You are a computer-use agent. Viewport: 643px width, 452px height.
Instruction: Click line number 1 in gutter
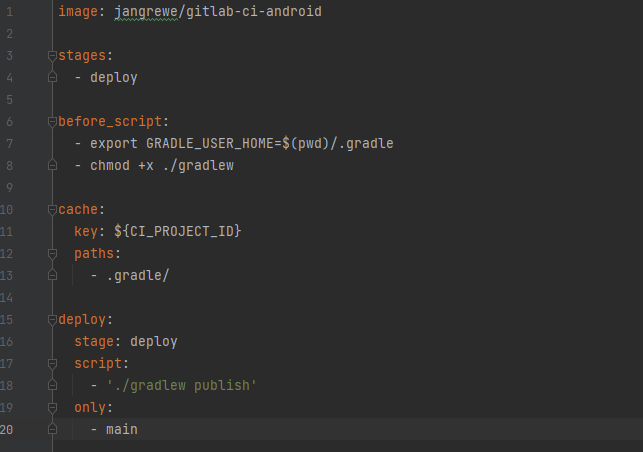point(8,11)
